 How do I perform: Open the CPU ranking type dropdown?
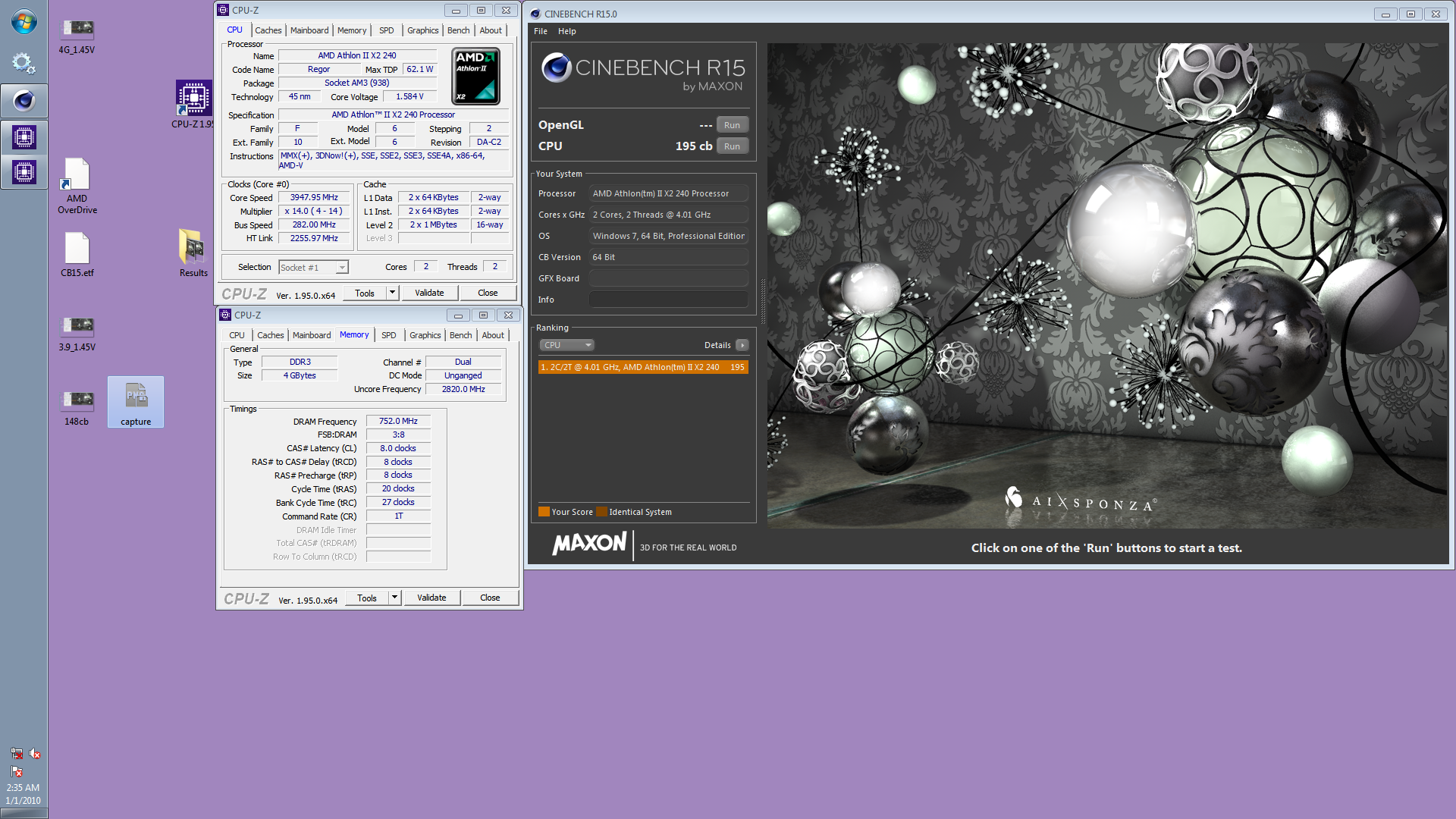(566, 345)
